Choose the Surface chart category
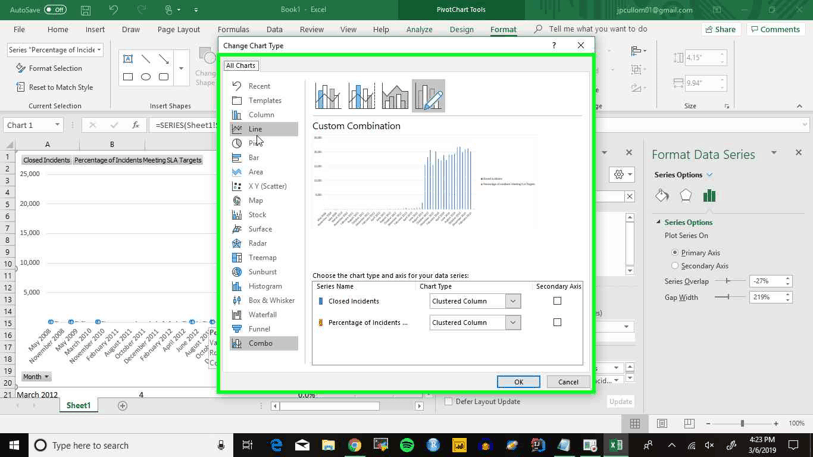 [x=264, y=229]
